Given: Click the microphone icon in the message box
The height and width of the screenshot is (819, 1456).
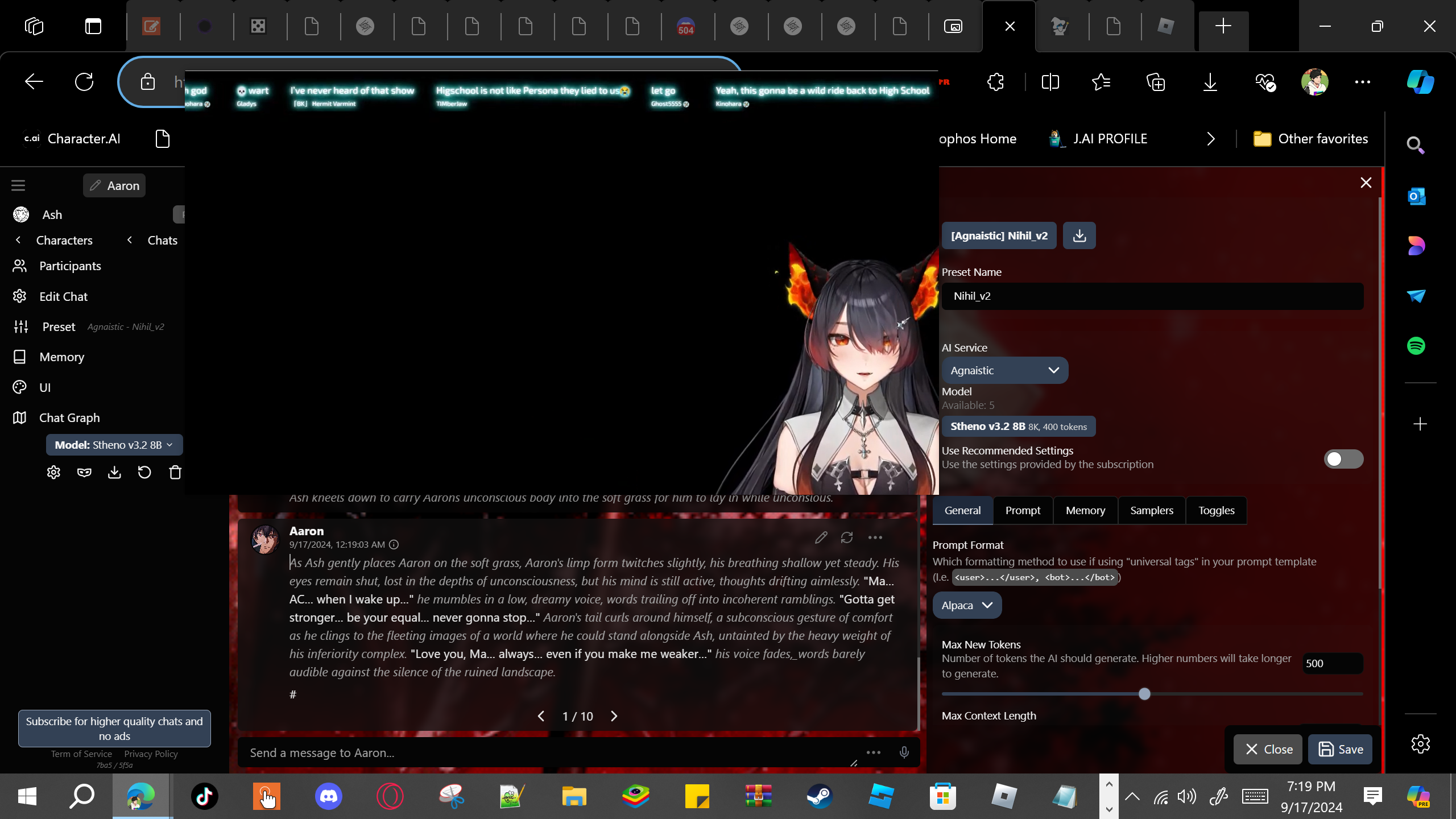Looking at the screenshot, I should [904, 752].
